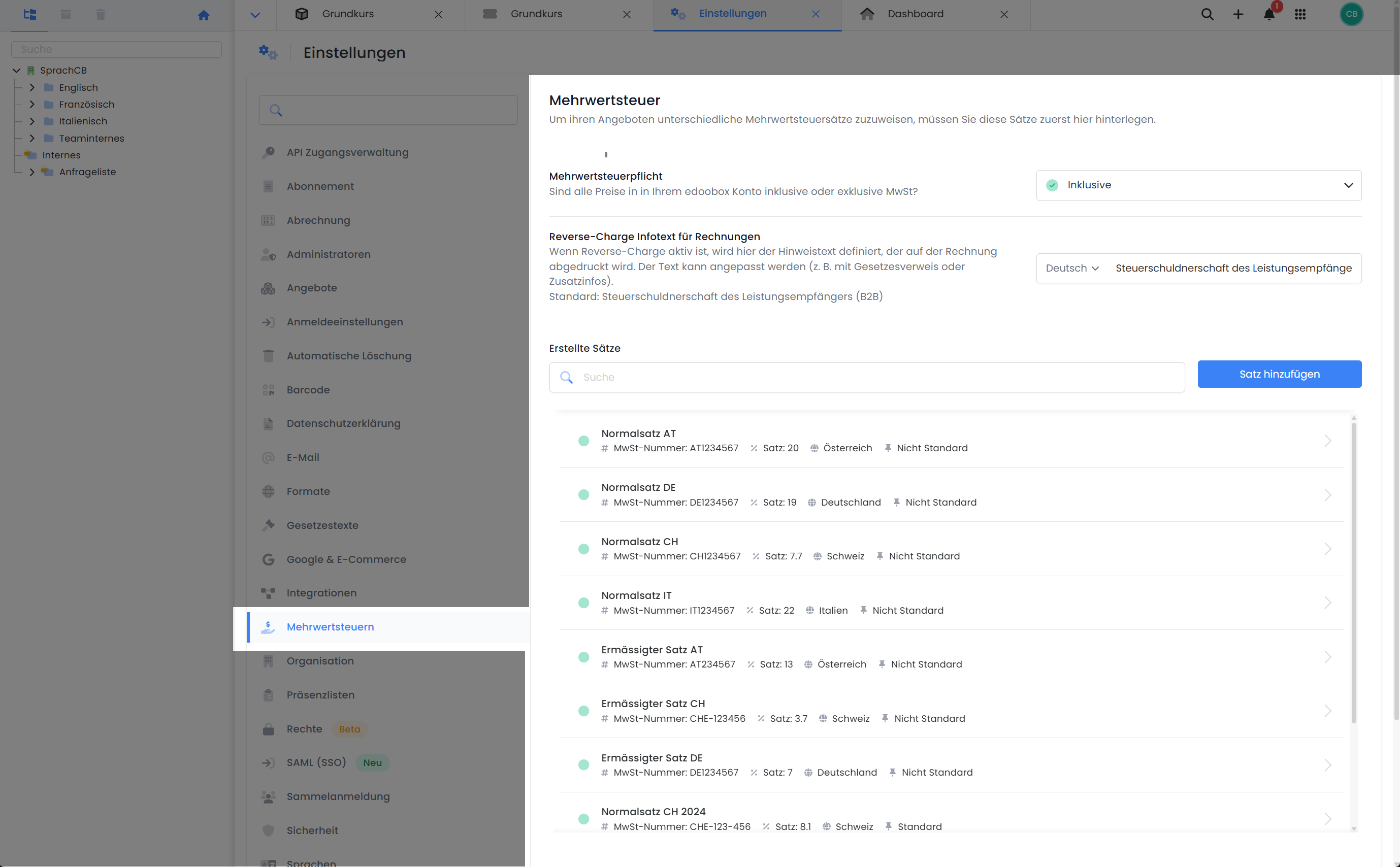Switch to the first Grundkurs tab
Screen dimensions: 1400x867
[x=348, y=13]
